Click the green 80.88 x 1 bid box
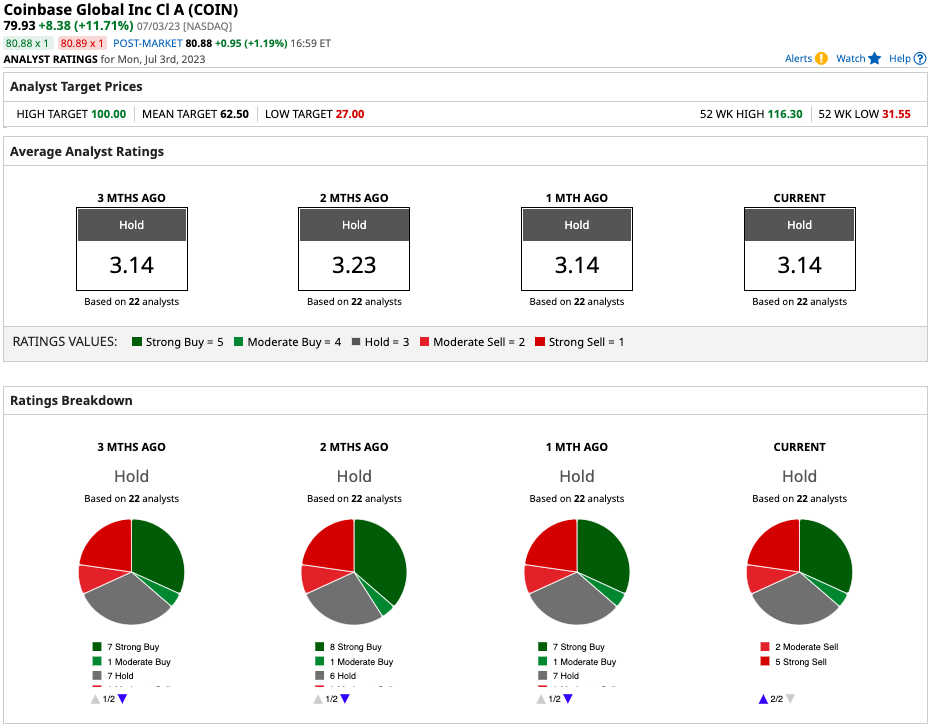 pos(27,44)
